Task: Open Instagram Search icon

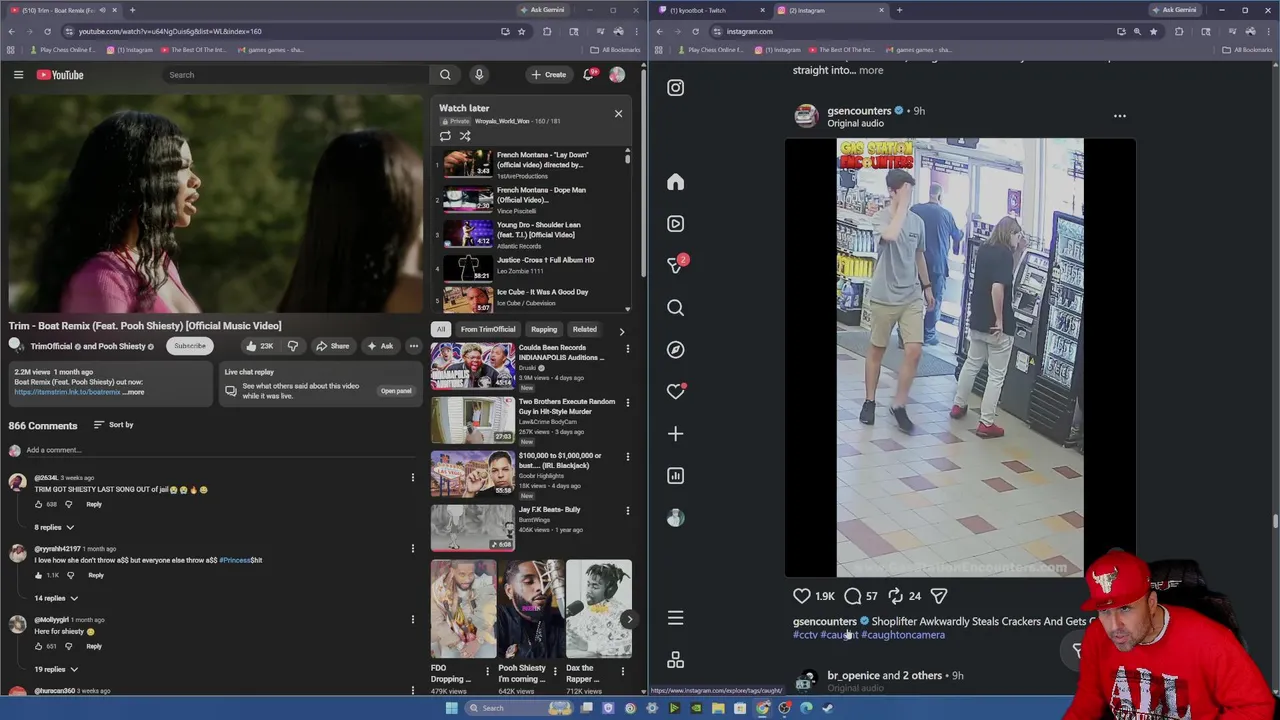Action: 676,308
